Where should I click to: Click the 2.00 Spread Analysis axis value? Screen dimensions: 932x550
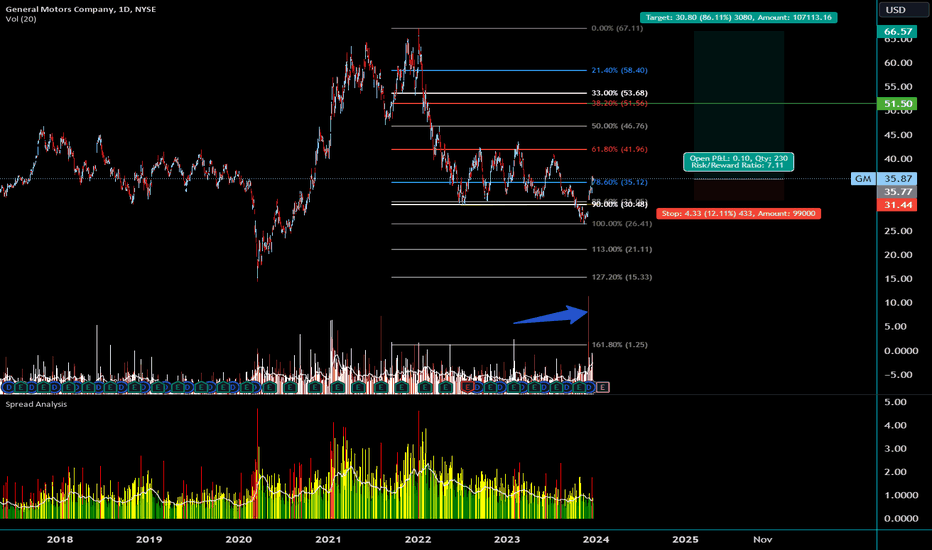tap(896, 472)
